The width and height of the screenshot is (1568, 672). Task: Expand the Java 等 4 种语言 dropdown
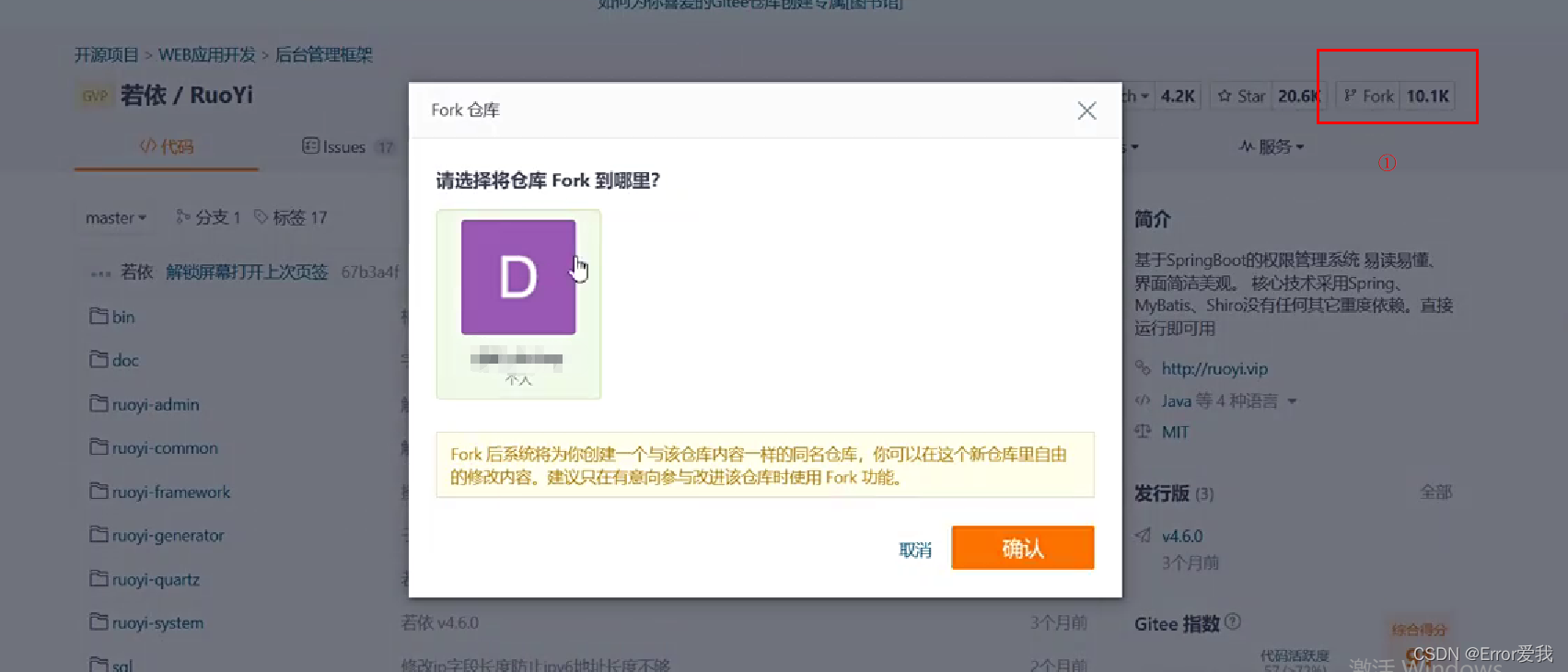(x=1229, y=401)
